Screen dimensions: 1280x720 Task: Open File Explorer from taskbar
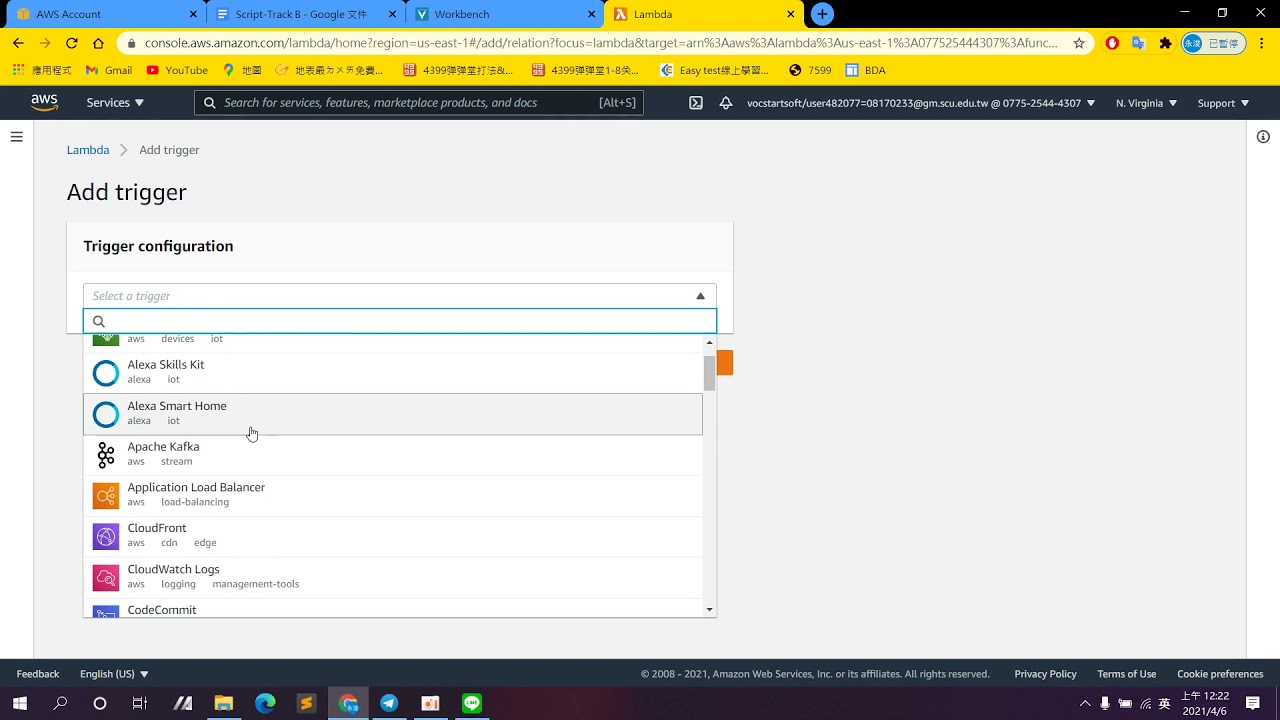pos(223,703)
